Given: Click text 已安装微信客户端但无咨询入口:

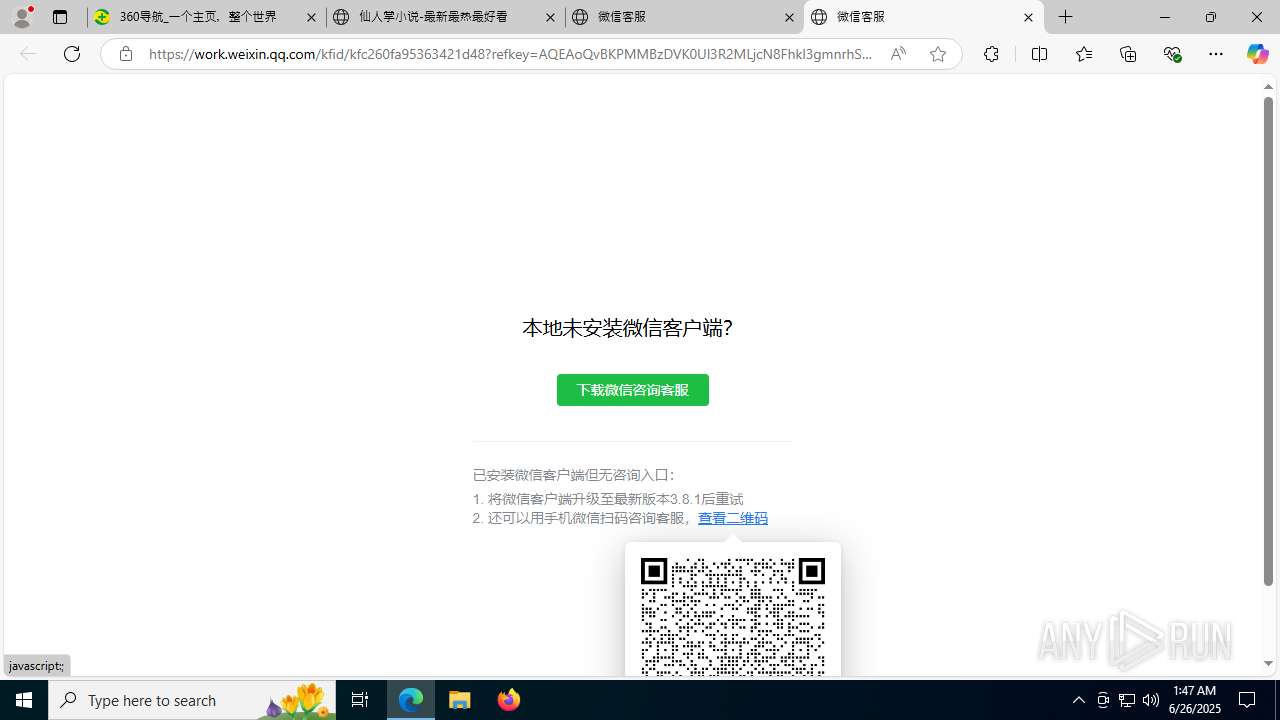Looking at the screenshot, I should coord(575,475).
